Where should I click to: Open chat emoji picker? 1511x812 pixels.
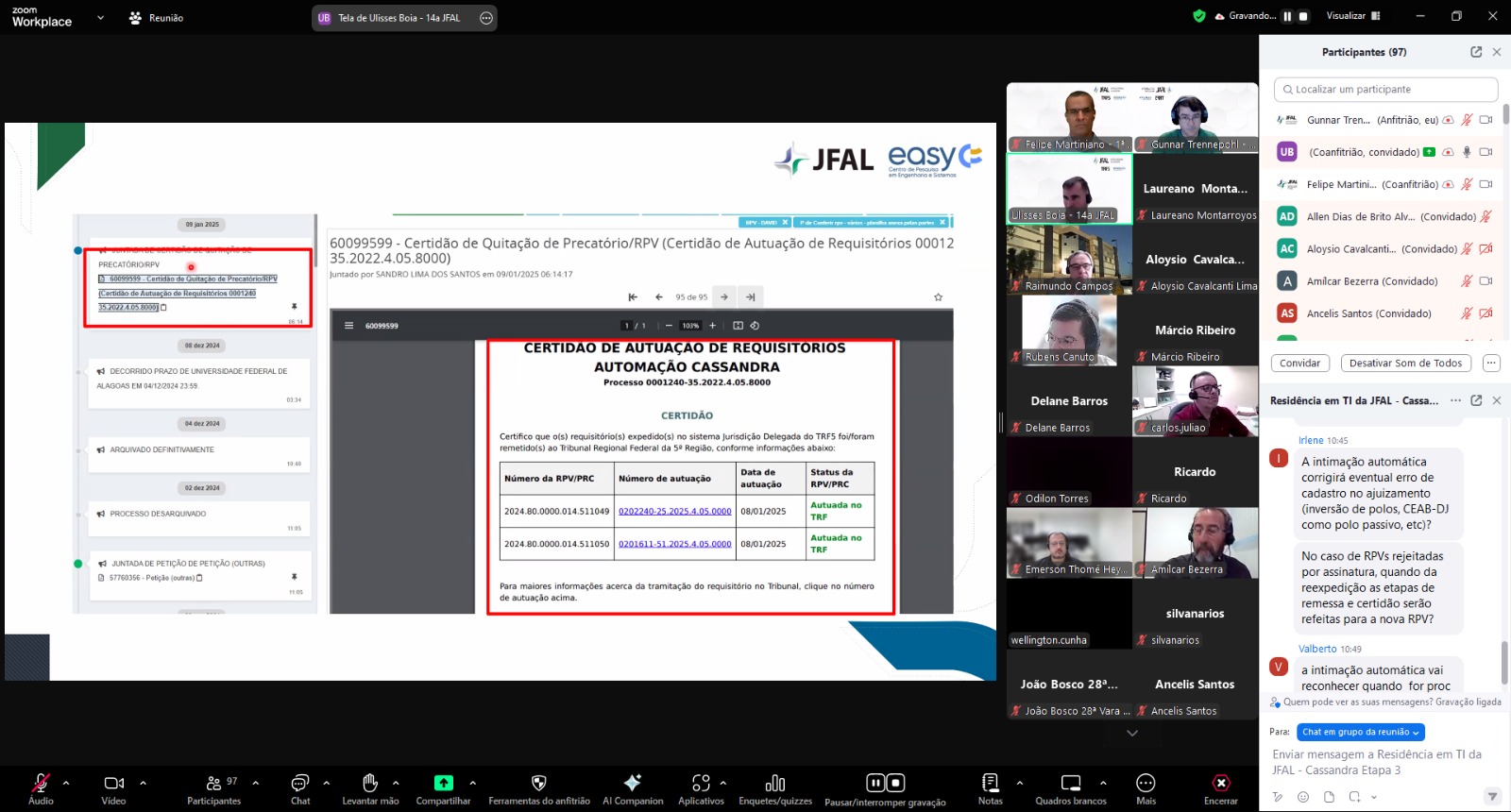click(1303, 797)
